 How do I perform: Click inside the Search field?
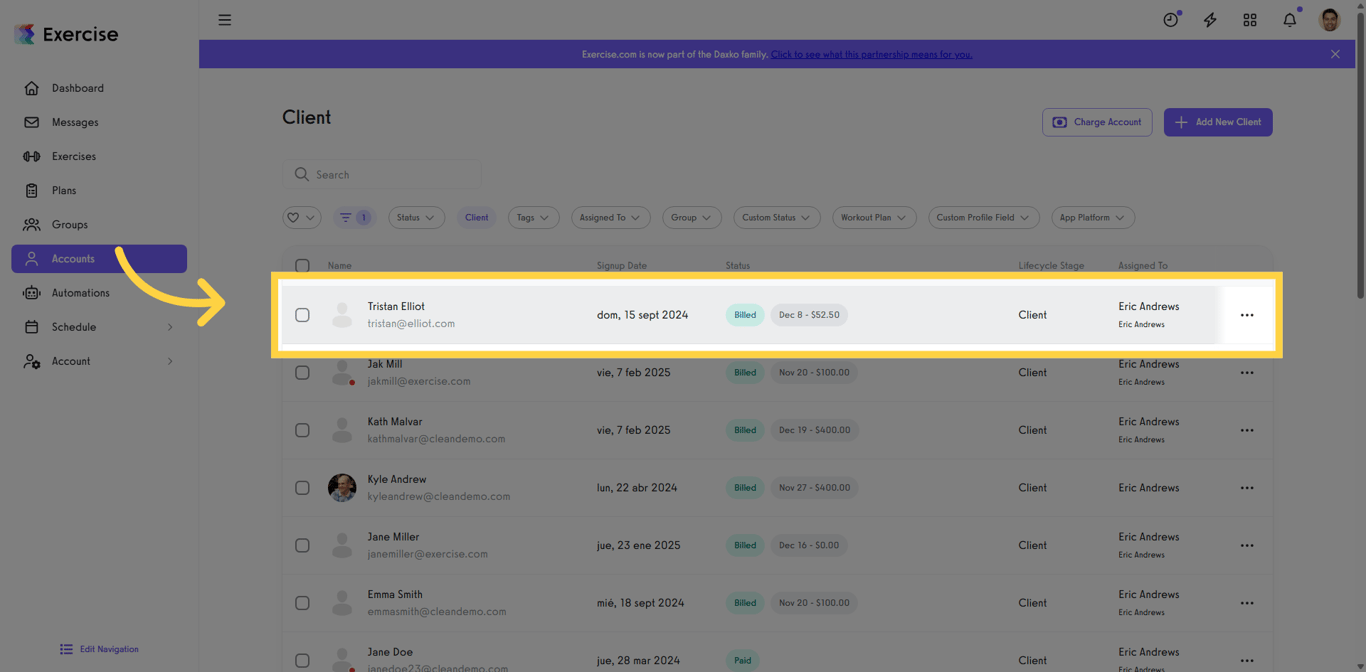click(x=381, y=174)
